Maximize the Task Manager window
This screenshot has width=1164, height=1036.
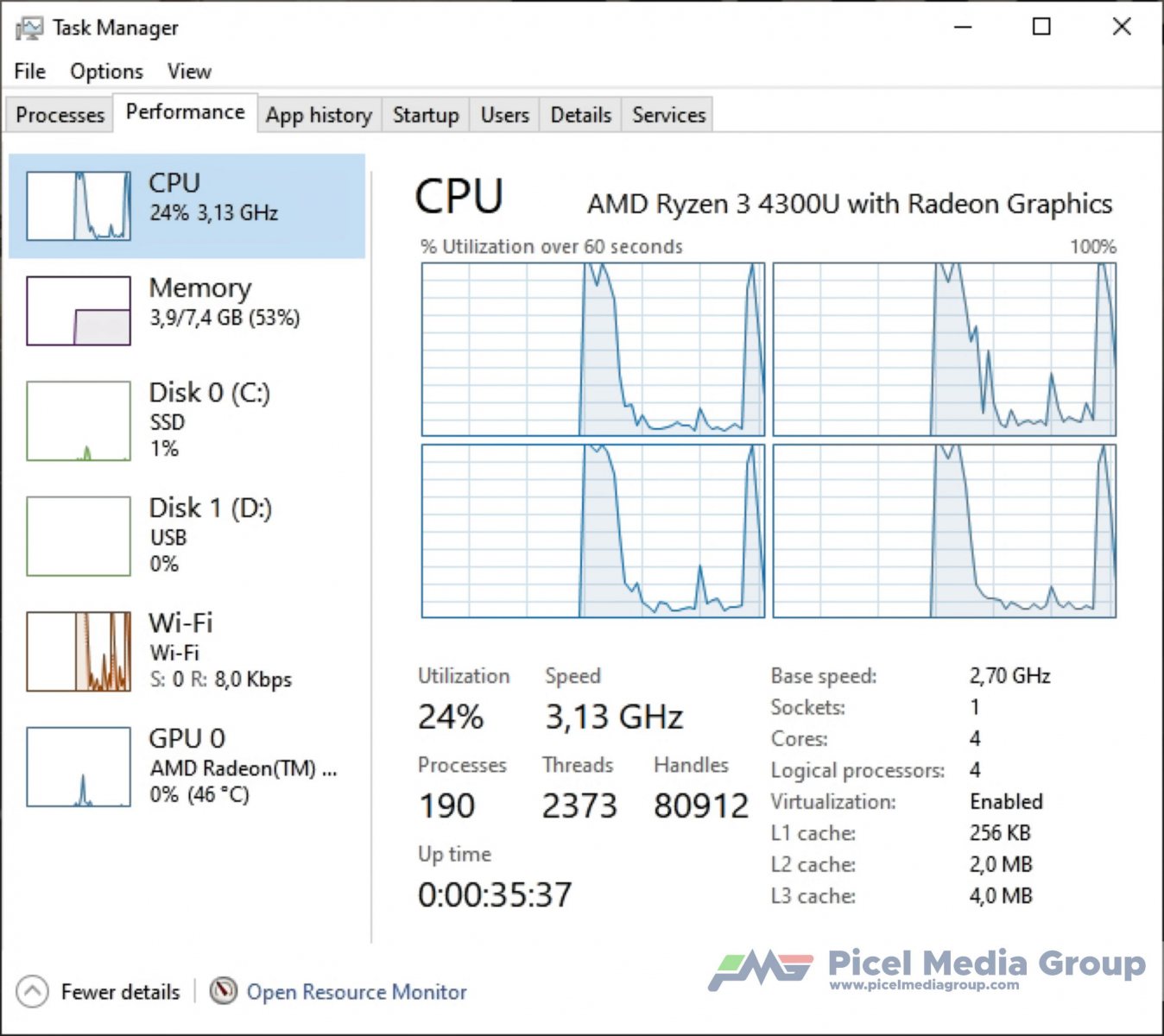[x=1041, y=27]
